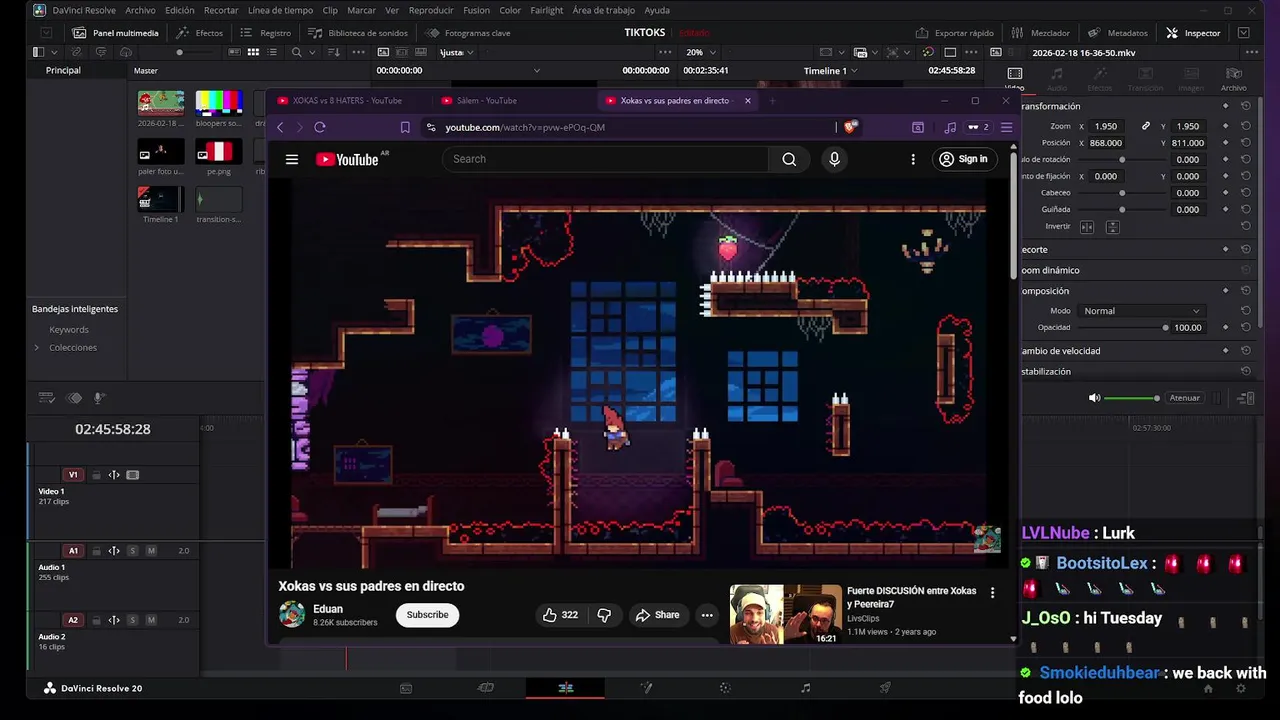Click Exportar rápido button

[x=954, y=33]
